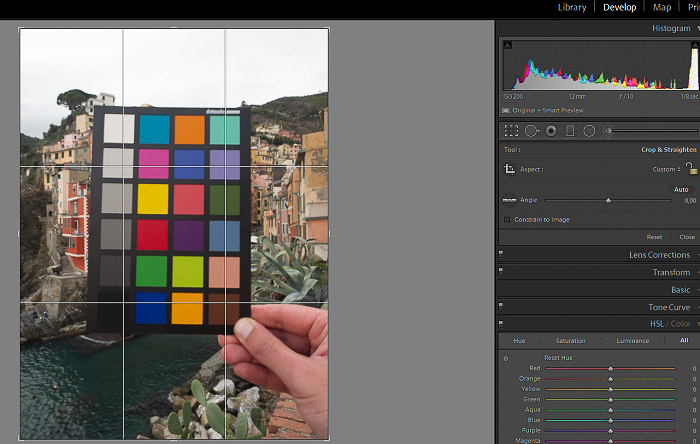The height and width of the screenshot is (444, 700).
Task: Click the Purple hue slider
Action: point(610,431)
